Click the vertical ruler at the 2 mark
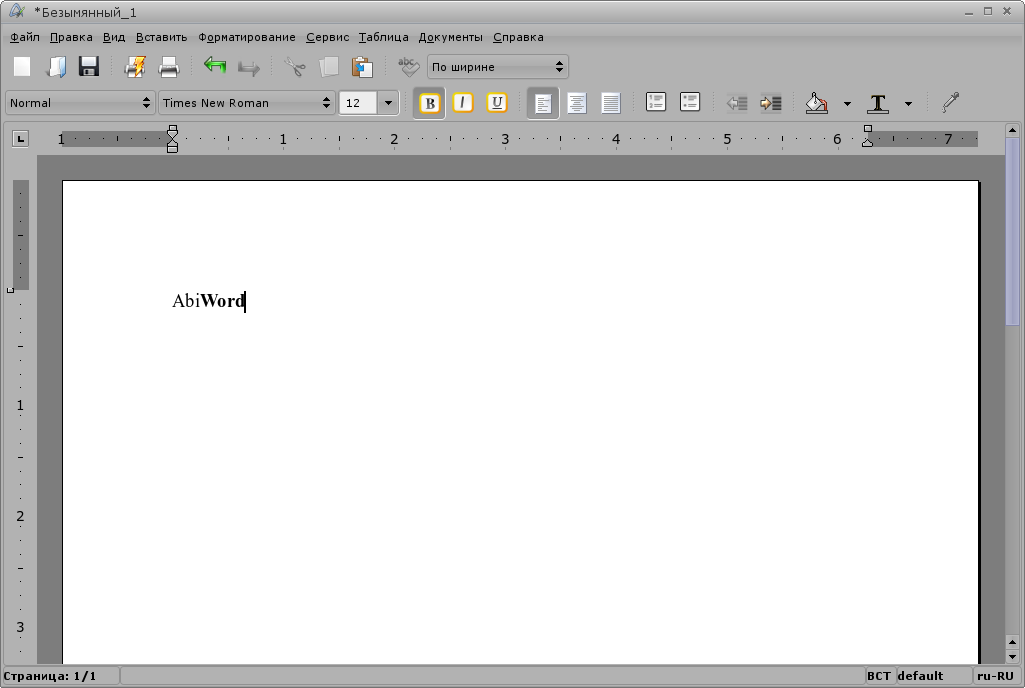This screenshot has width=1025, height=688. click(x=20, y=516)
